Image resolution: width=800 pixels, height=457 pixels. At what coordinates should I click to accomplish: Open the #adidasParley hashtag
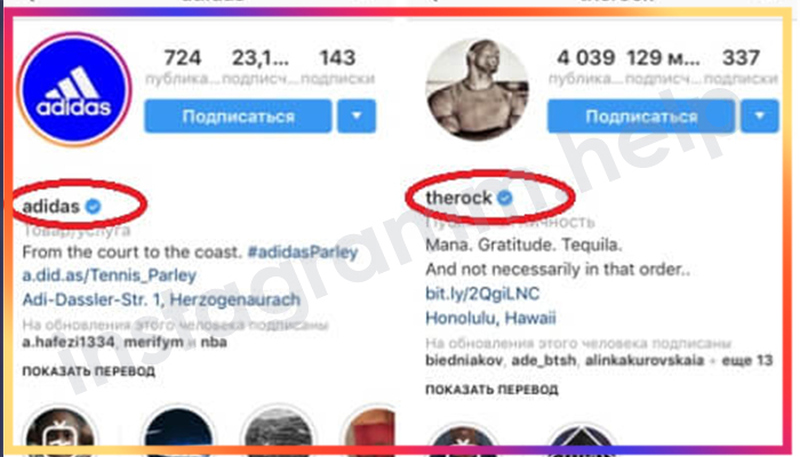(303, 252)
